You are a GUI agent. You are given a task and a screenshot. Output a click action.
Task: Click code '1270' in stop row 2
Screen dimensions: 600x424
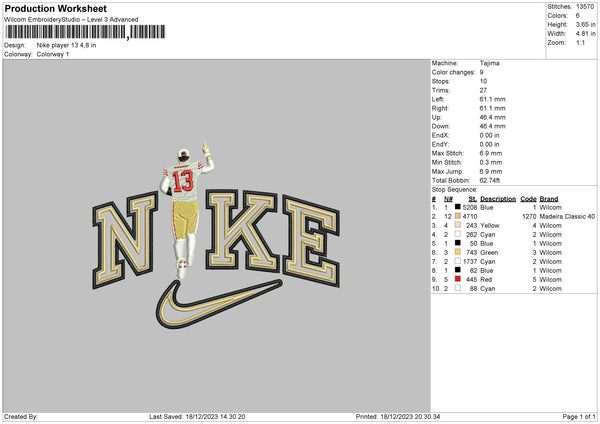[x=529, y=216]
